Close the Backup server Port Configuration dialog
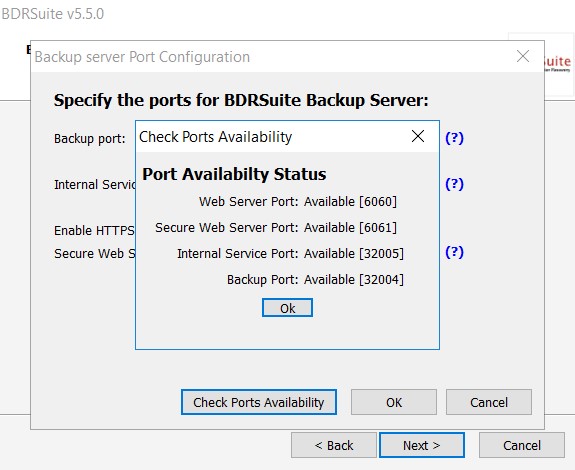This screenshot has height=470, width=575. [523, 56]
